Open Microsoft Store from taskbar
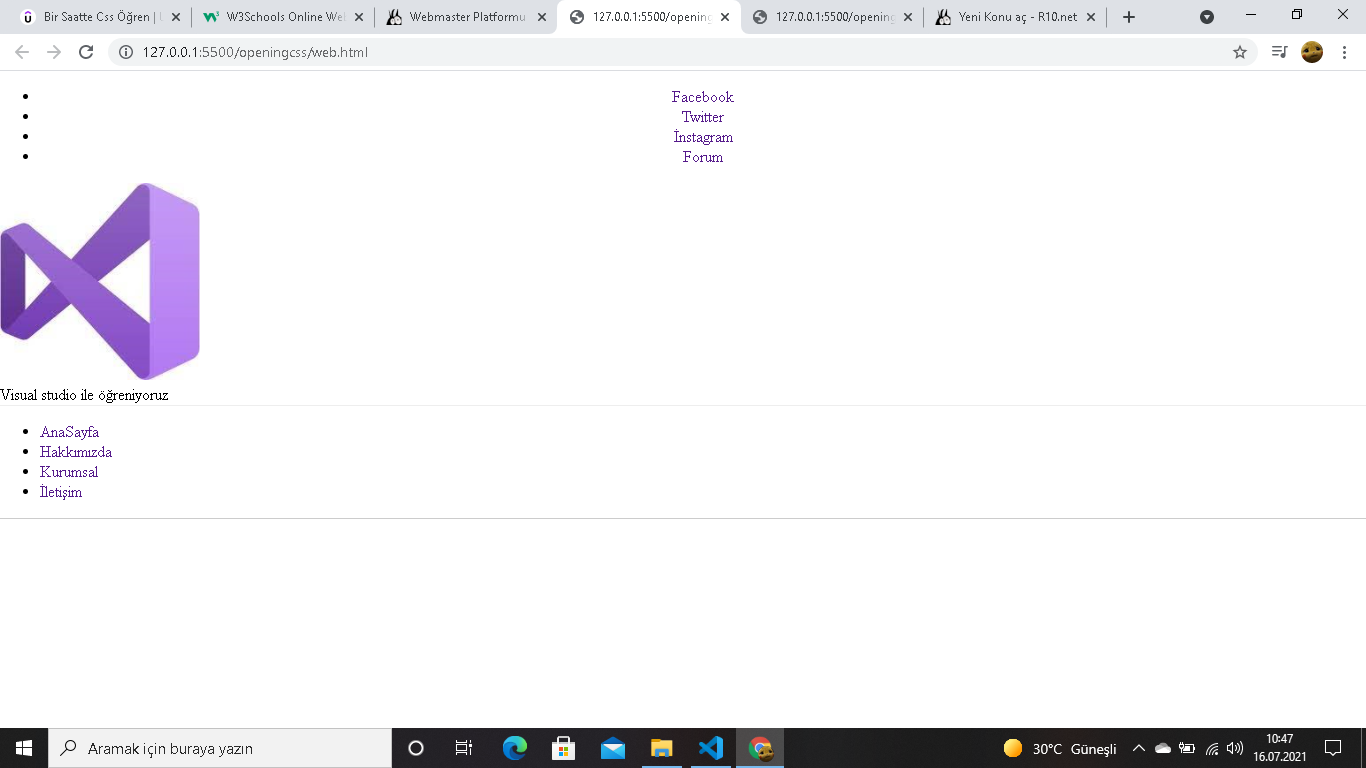Image resolution: width=1366 pixels, height=768 pixels. tap(564, 748)
